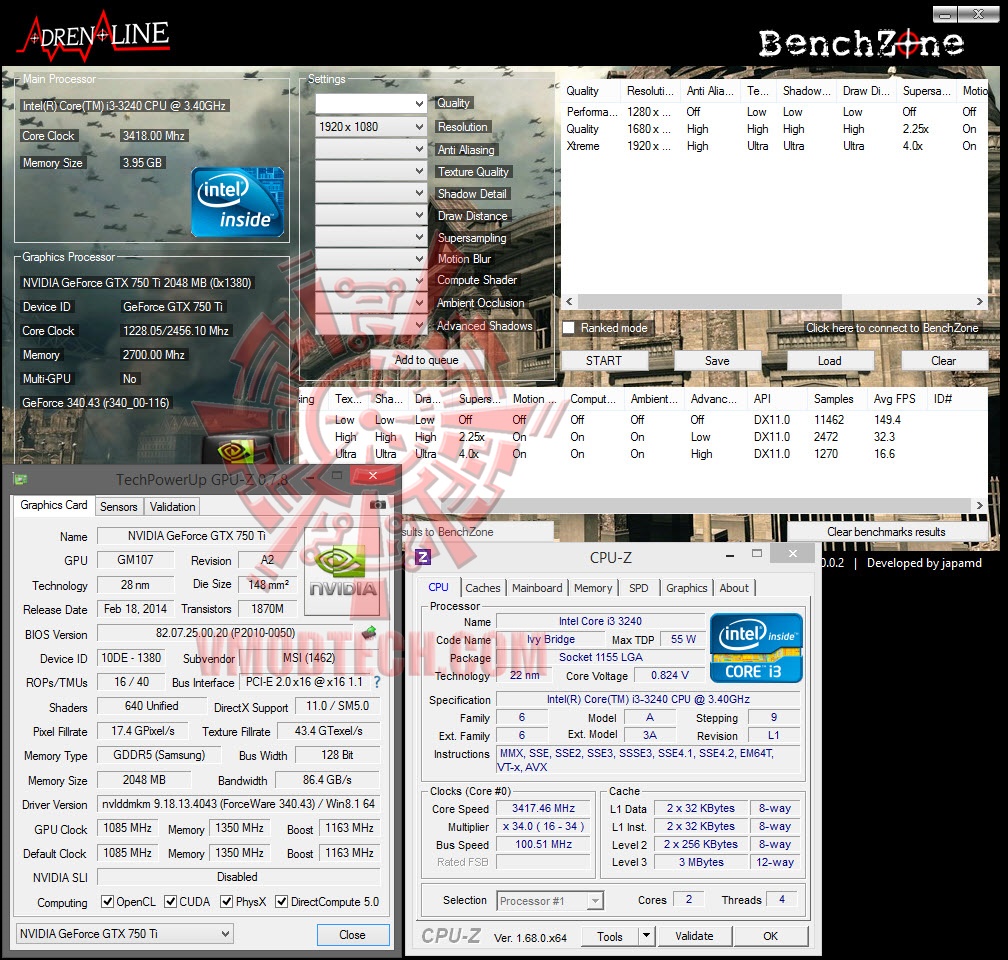Click the CPU-Z title bar Z icon
The width and height of the screenshot is (1008, 960).
tap(423, 556)
